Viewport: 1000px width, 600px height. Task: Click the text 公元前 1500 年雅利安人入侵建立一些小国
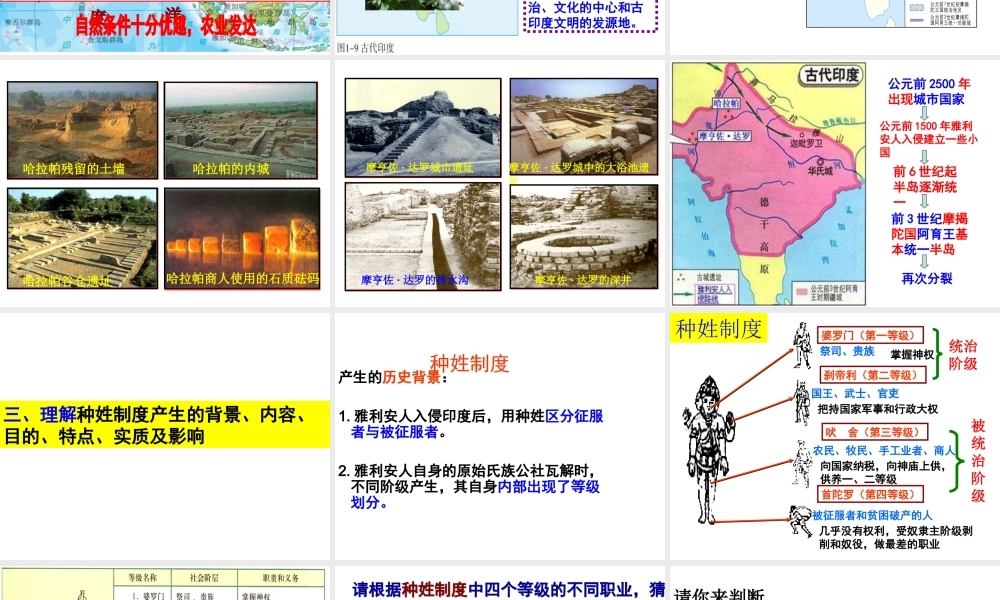pos(928,139)
